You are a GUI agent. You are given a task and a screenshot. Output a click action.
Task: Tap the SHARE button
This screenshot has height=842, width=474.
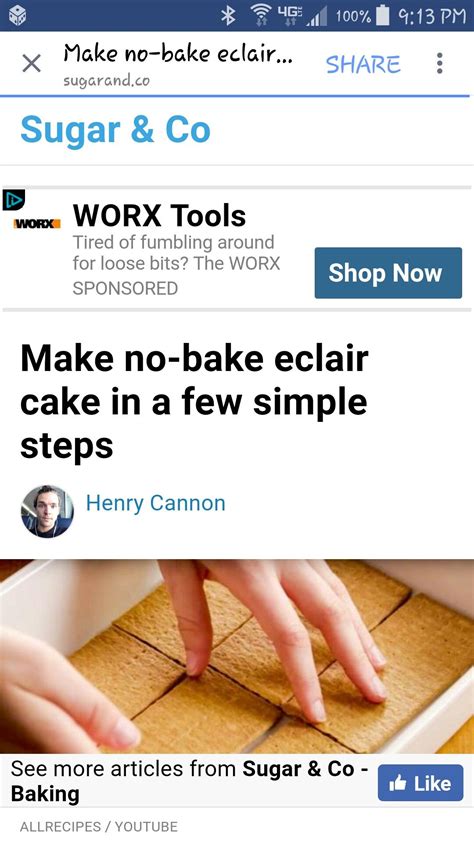pos(363,64)
